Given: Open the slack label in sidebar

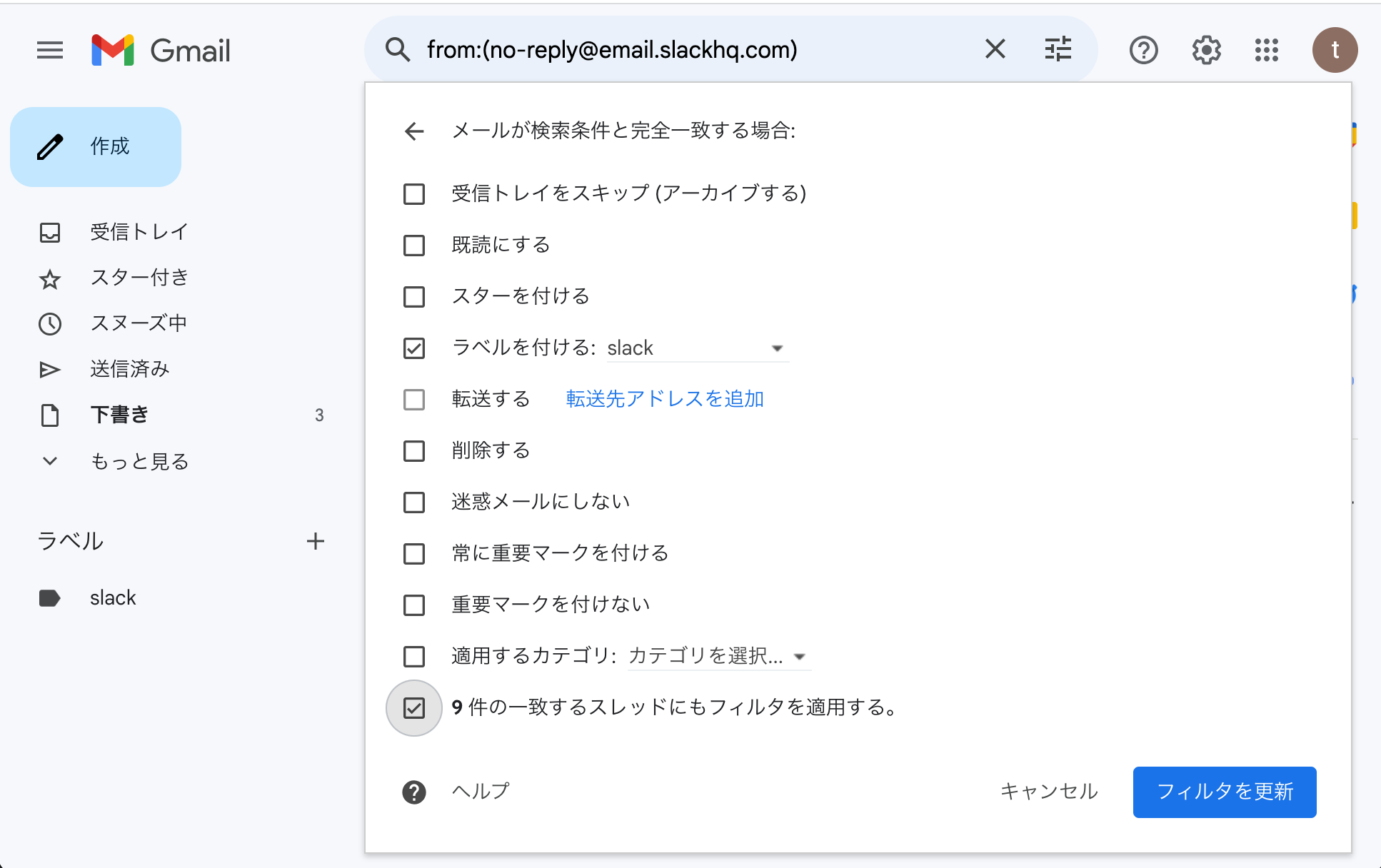Looking at the screenshot, I should (113, 597).
